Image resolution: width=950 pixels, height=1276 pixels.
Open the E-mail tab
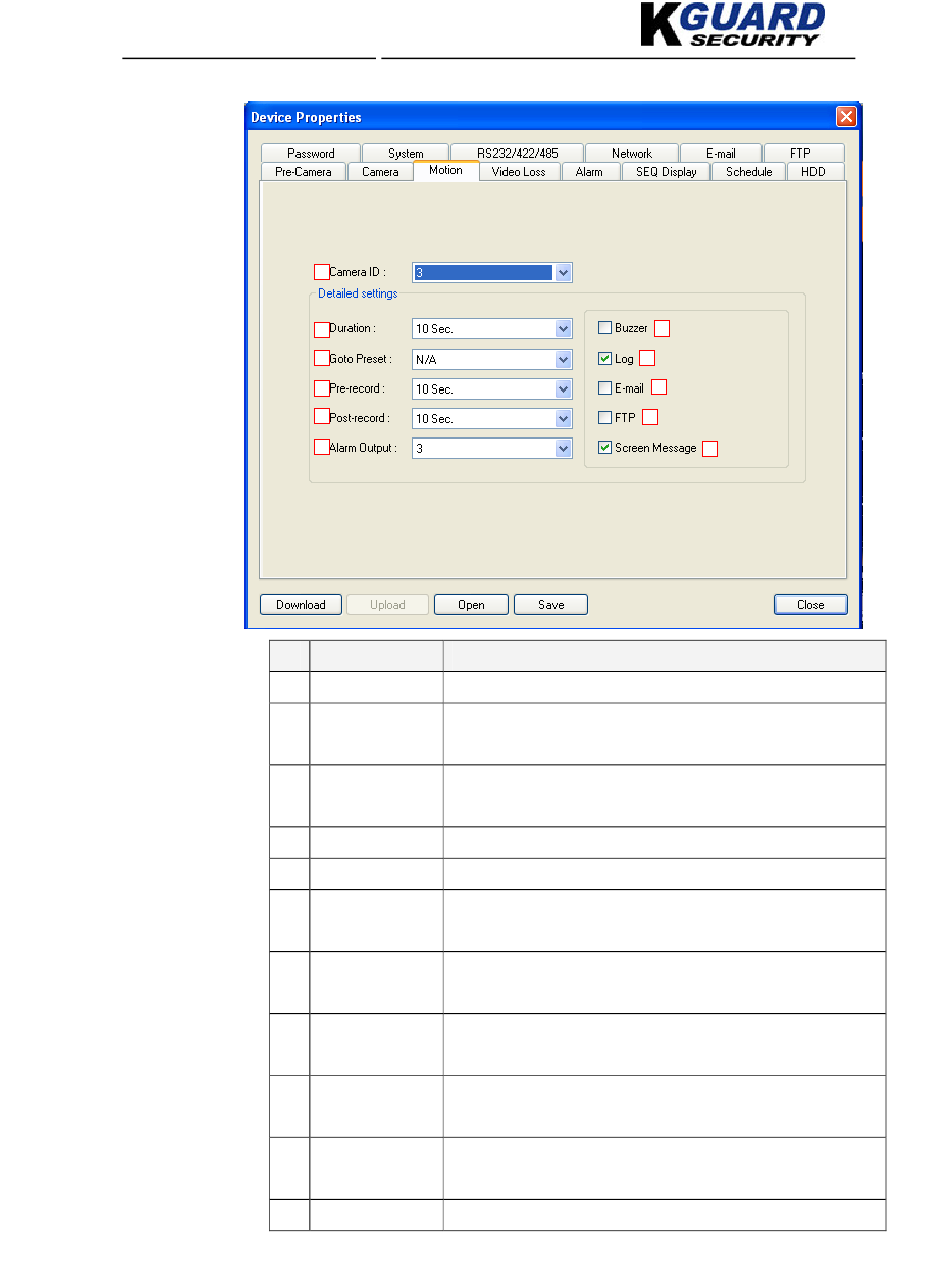click(x=721, y=153)
